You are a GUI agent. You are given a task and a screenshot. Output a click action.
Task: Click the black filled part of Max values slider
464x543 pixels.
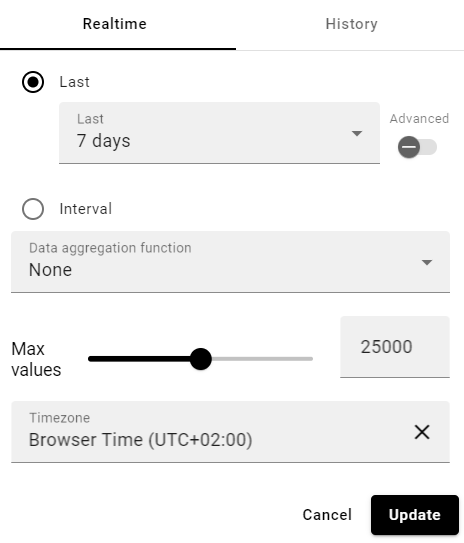tap(139, 359)
